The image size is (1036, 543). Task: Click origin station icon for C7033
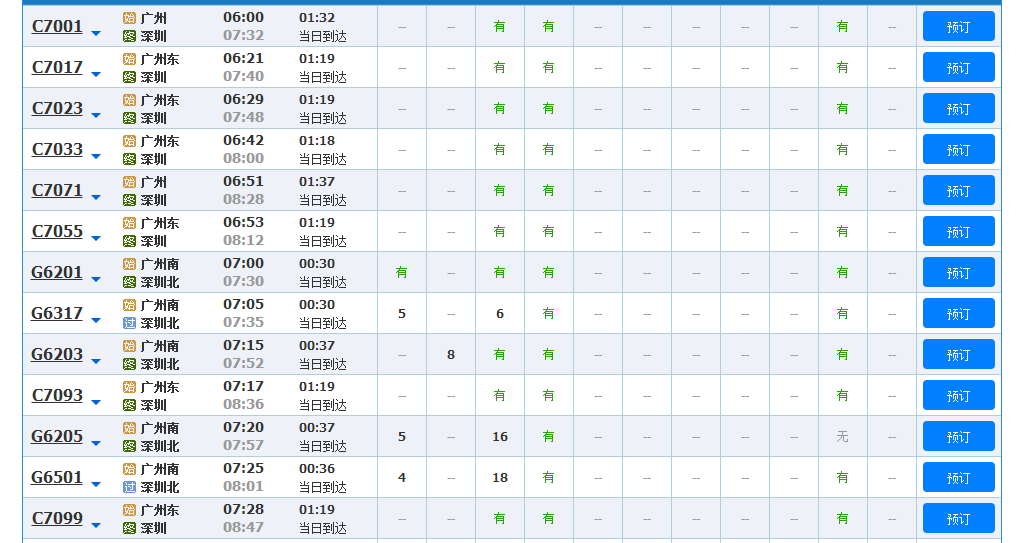coord(130,141)
